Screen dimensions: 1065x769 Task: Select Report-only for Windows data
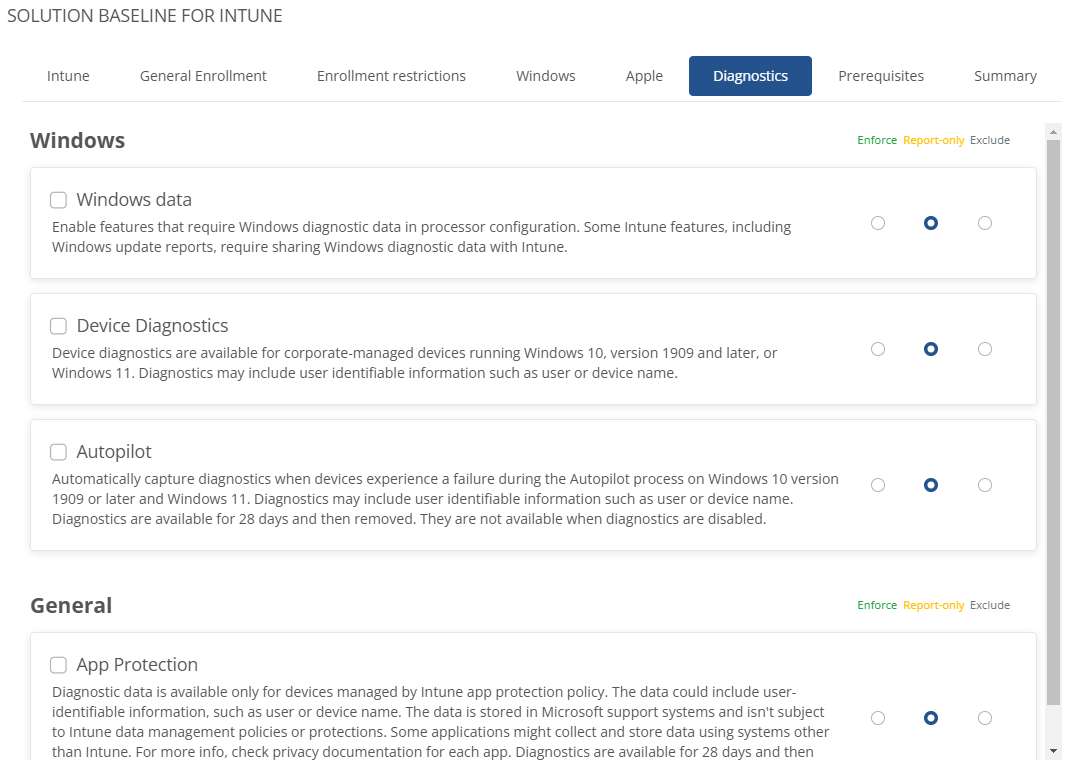pos(931,223)
